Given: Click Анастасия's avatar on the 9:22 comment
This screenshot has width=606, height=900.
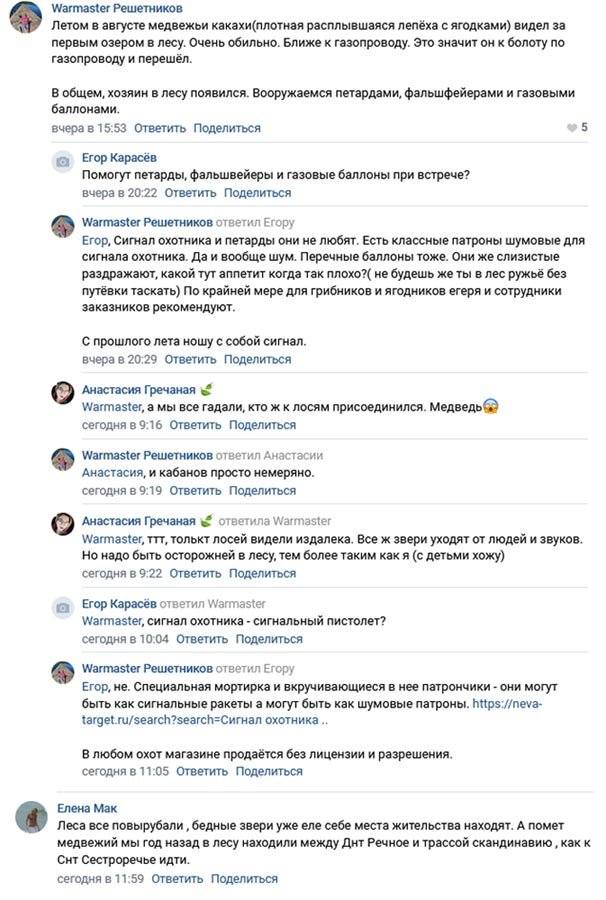Looking at the screenshot, I should [63, 524].
